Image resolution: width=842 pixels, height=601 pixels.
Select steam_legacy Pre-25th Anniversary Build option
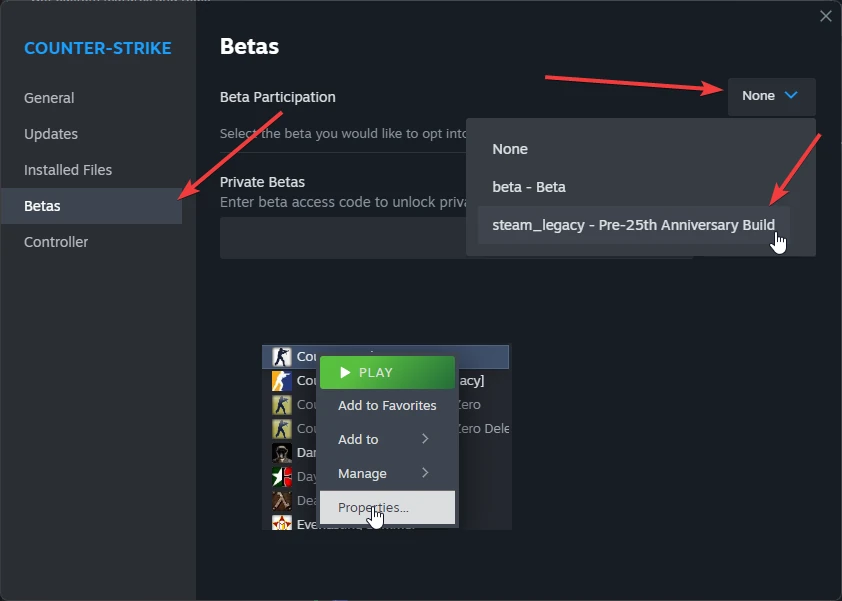click(633, 225)
